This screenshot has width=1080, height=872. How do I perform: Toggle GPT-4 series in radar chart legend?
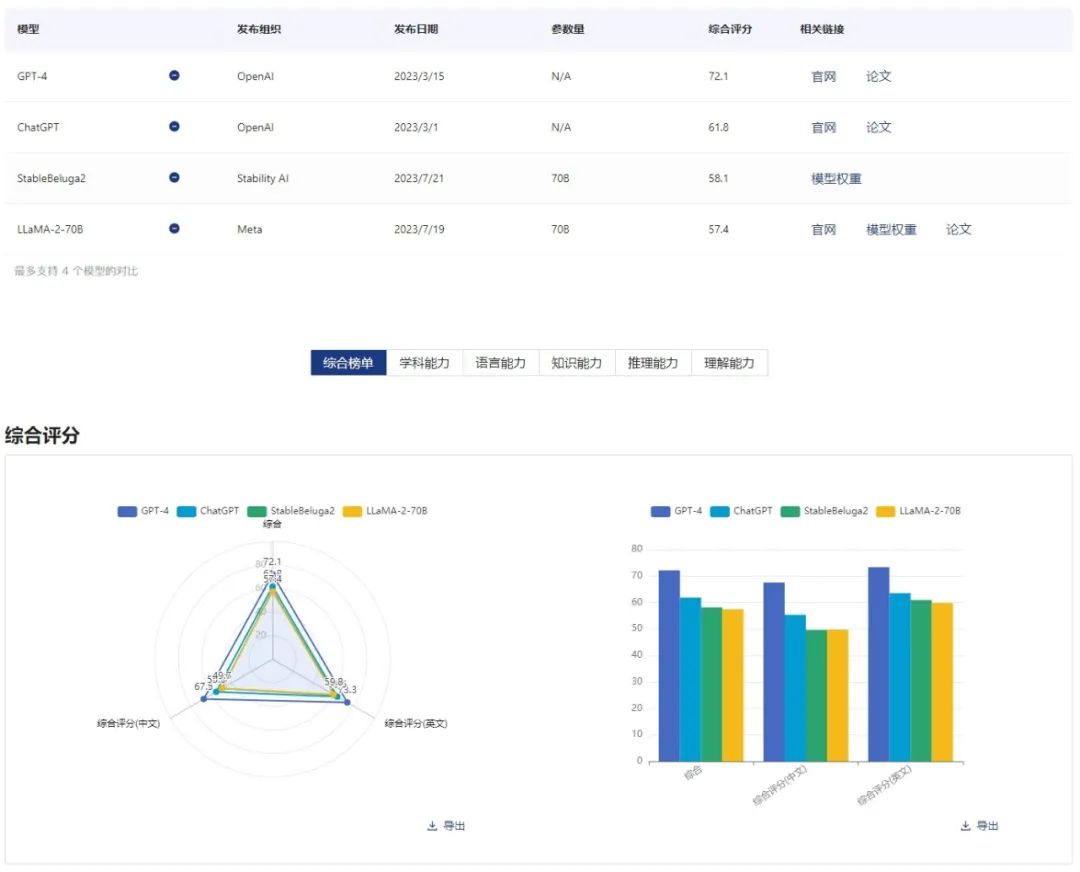coord(143,511)
